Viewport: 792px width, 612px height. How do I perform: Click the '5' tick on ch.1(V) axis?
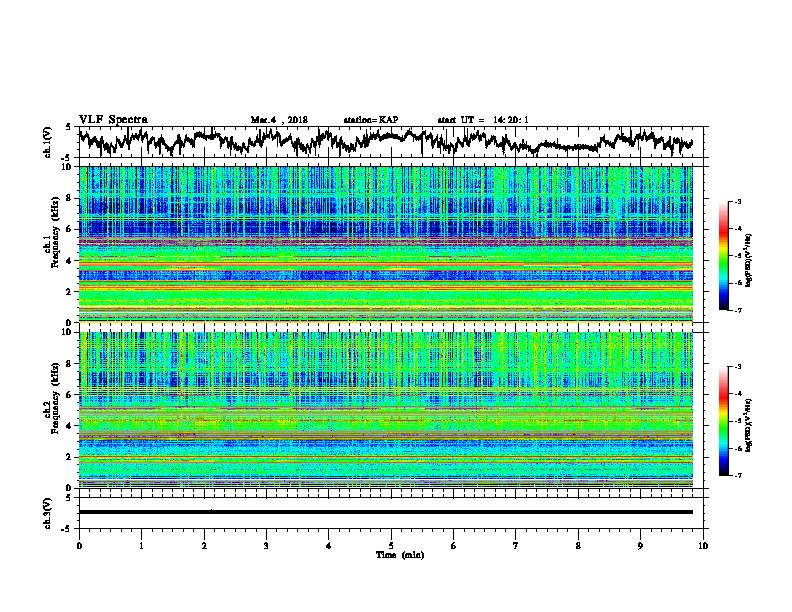pyautogui.click(x=68, y=127)
